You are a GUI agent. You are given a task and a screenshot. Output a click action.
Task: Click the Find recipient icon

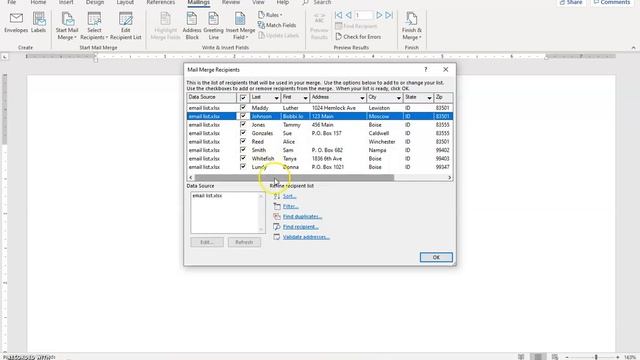point(277,227)
